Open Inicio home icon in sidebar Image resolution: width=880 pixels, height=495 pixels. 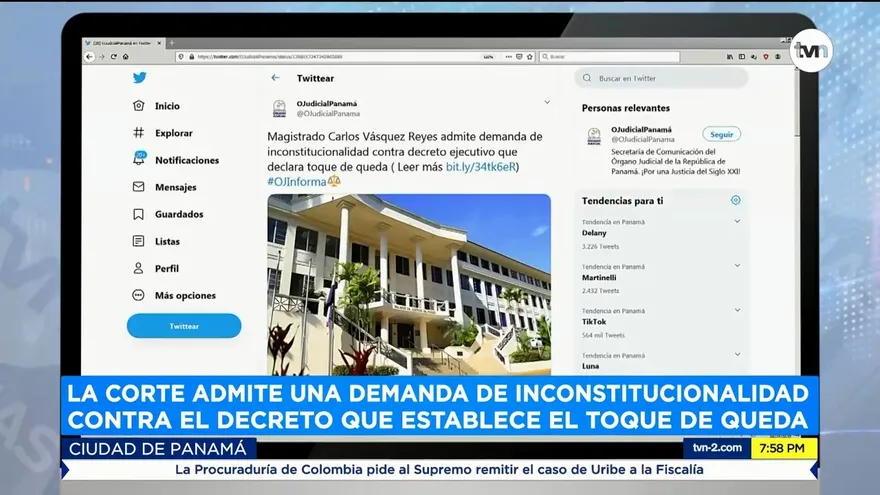click(x=139, y=106)
